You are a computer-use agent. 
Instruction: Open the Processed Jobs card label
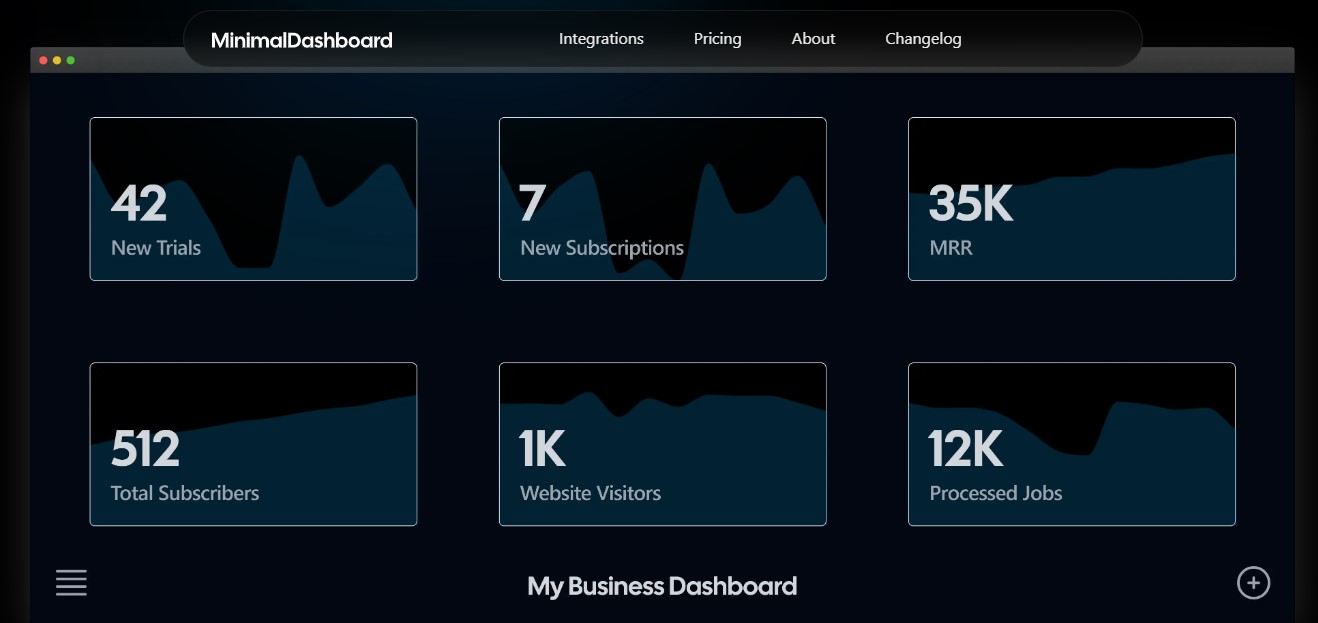pos(995,493)
